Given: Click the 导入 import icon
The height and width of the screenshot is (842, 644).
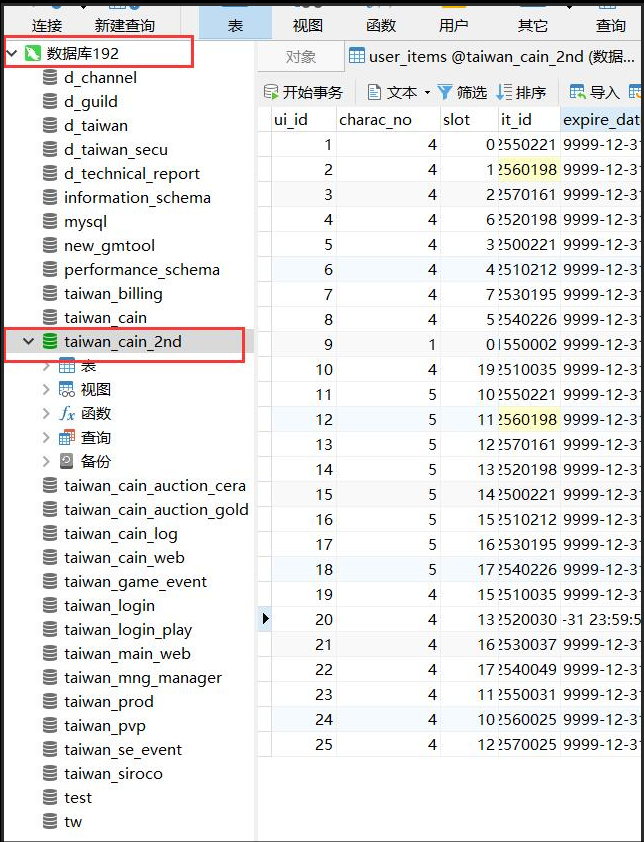Looking at the screenshot, I should tap(578, 92).
